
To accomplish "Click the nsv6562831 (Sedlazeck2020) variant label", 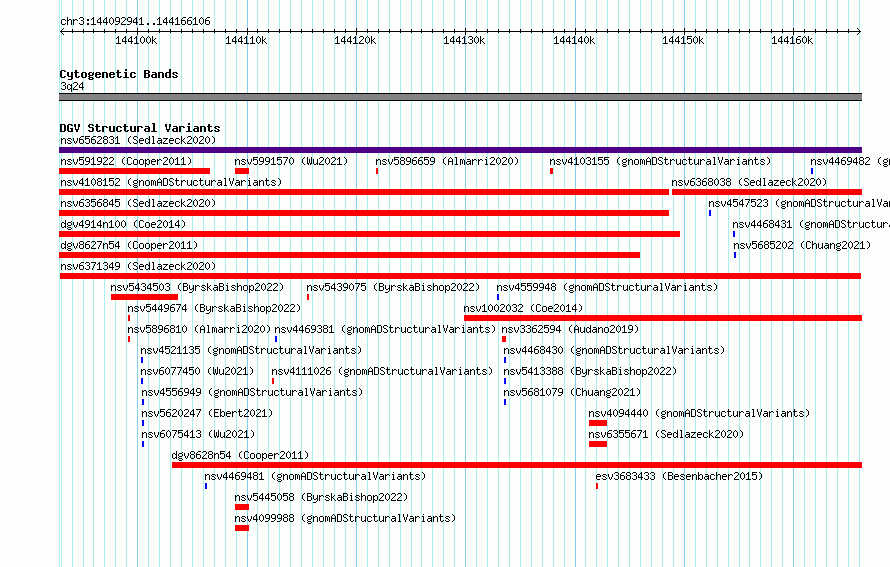I will click(138, 140).
